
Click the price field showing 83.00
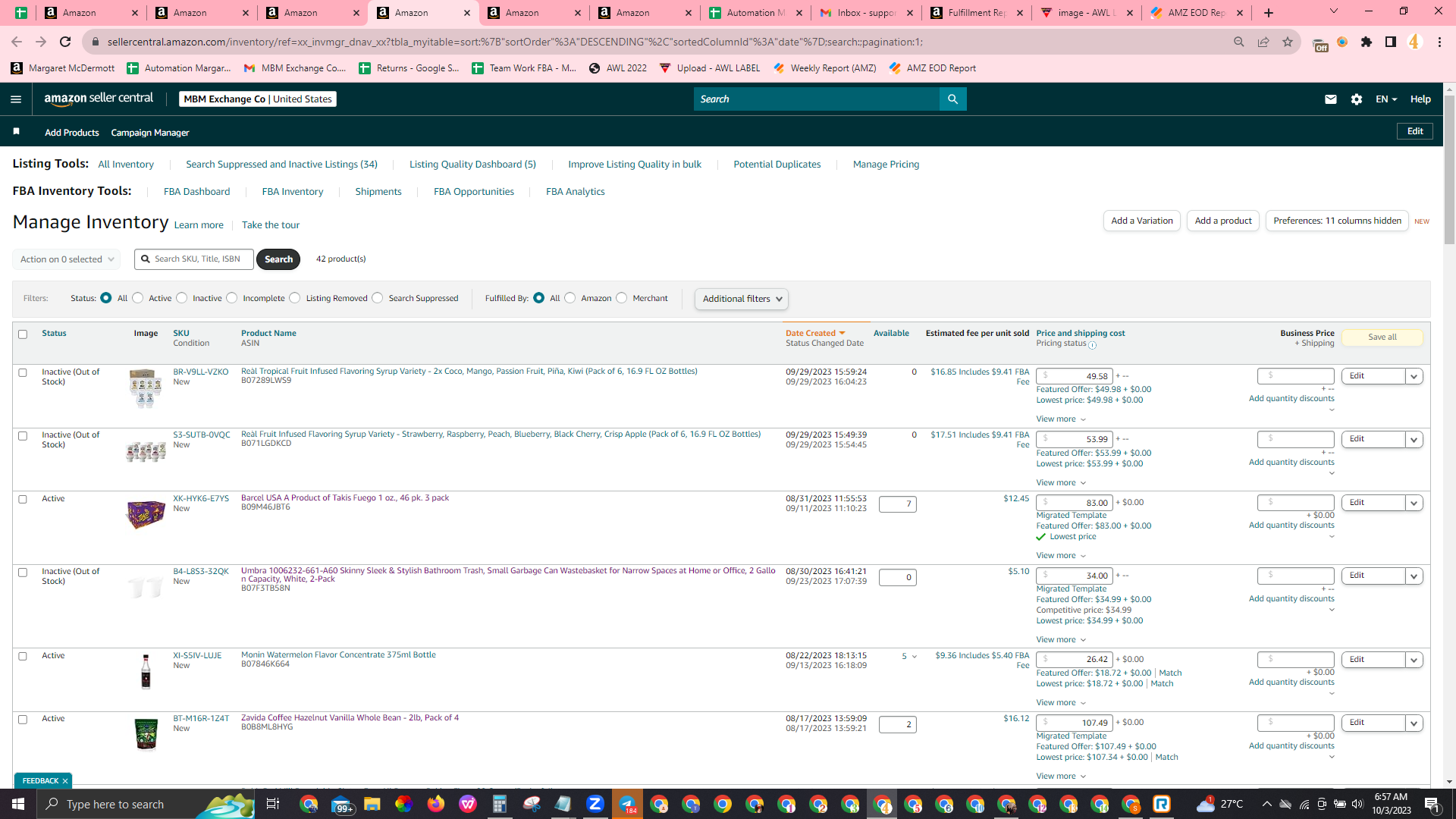pos(1075,503)
